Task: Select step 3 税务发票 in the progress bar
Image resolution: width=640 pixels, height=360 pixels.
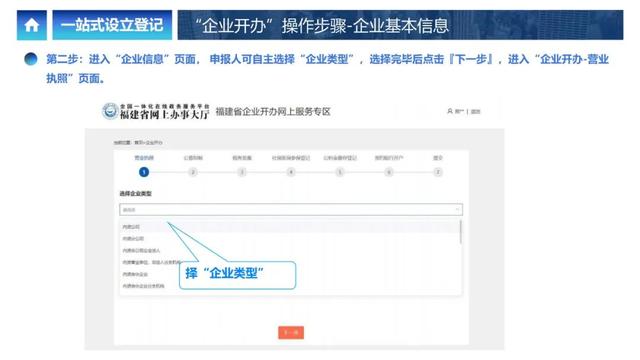Action: pyautogui.click(x=242, y=172)
